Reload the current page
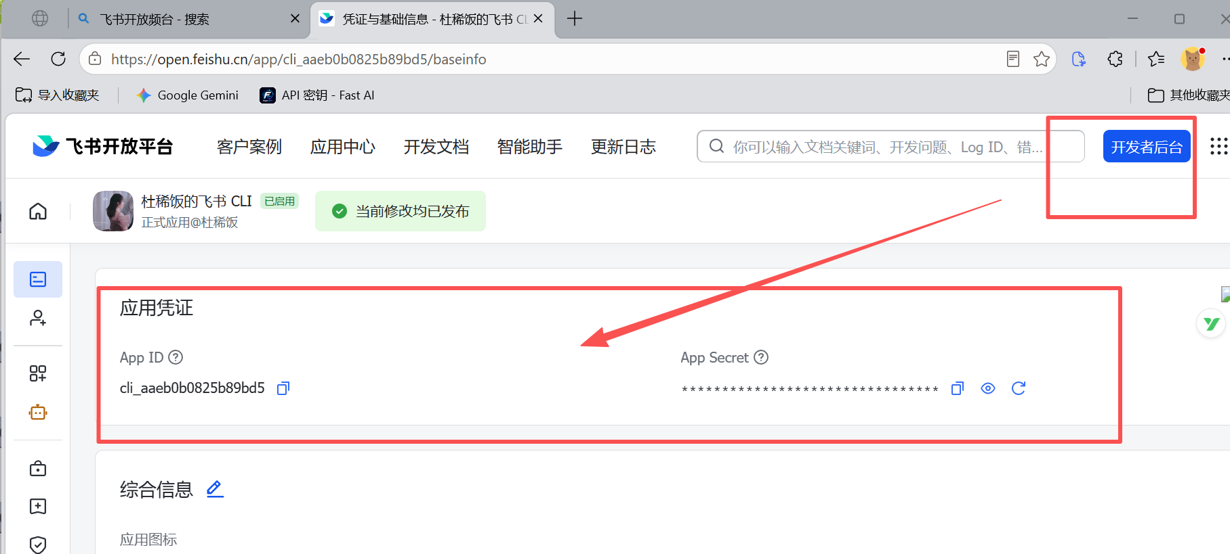This screenshot has width=1230, height=554. tap(58, 59)
